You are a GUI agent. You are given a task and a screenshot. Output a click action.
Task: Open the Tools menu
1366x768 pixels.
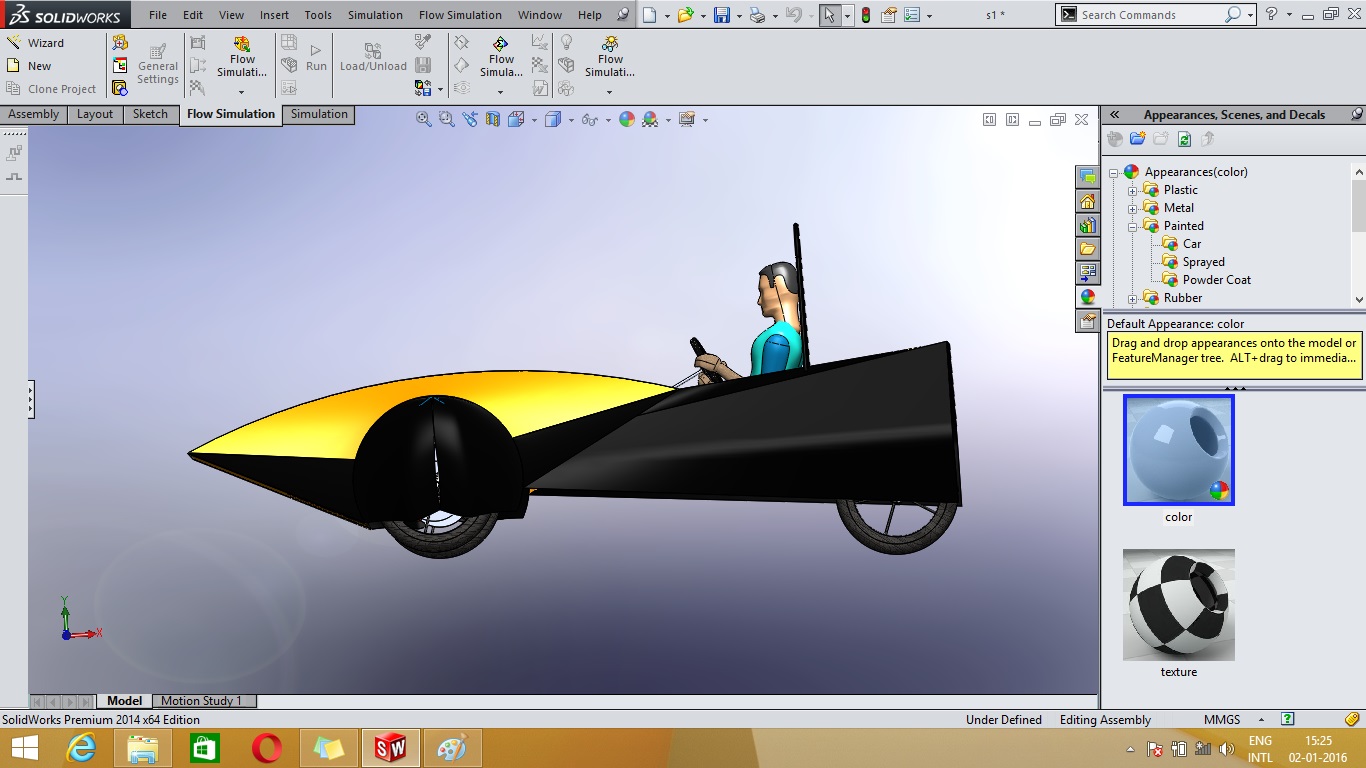click(x=318, y=15)
